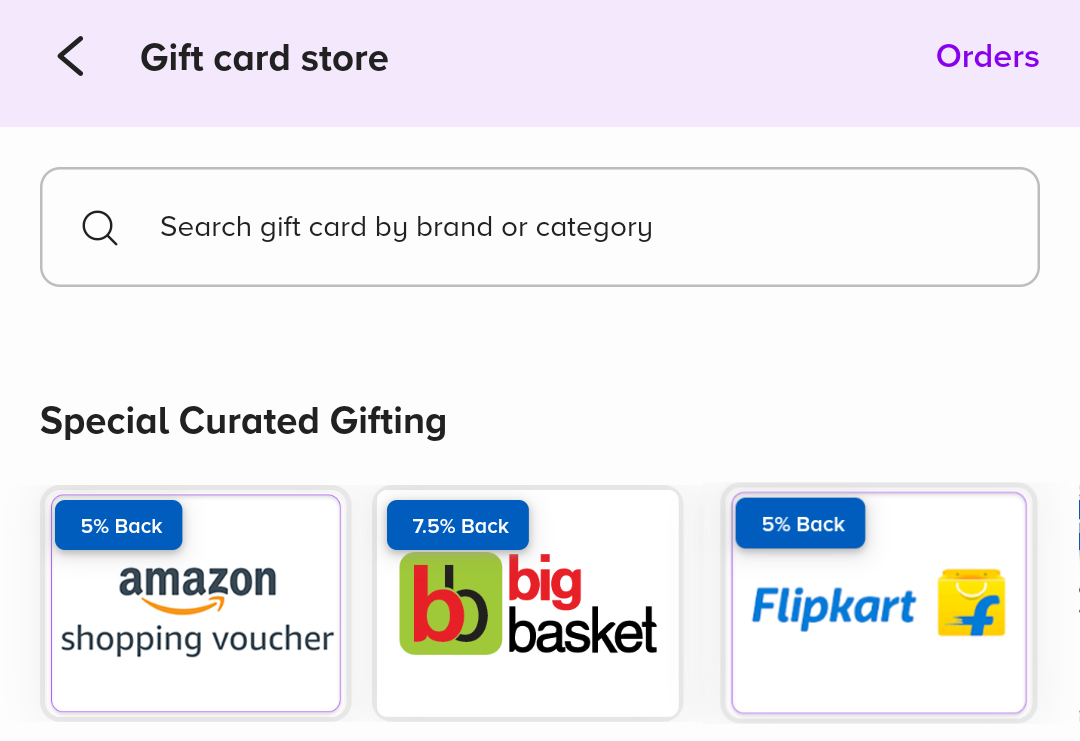Viewport: 1080px width, 741px height.
Task: Select the 'Special Curated Gifting' heading
Action: click(x=243, y=421)
